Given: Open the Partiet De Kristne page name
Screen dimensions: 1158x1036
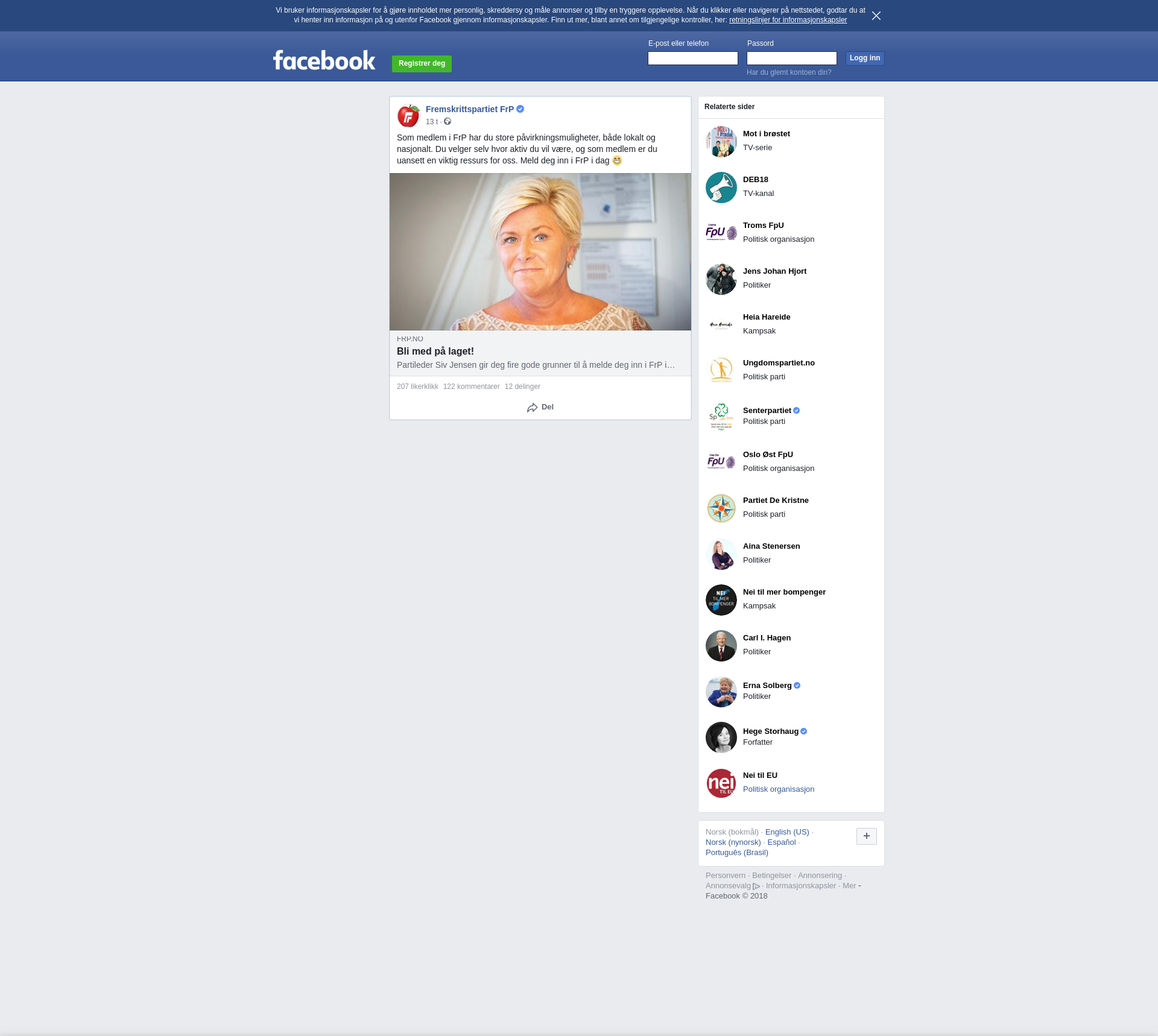Looking at the screenshot, I should tap(776, 501).
